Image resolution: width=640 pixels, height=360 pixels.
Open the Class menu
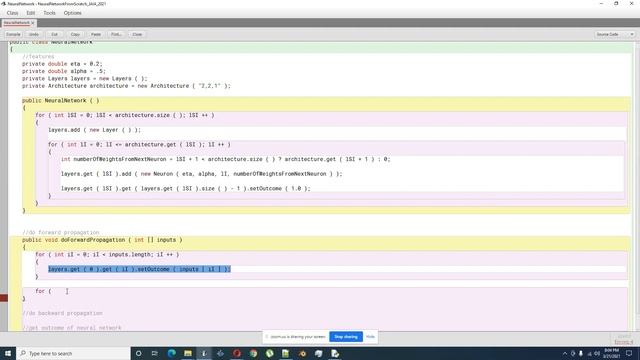[x=12, y=13]
